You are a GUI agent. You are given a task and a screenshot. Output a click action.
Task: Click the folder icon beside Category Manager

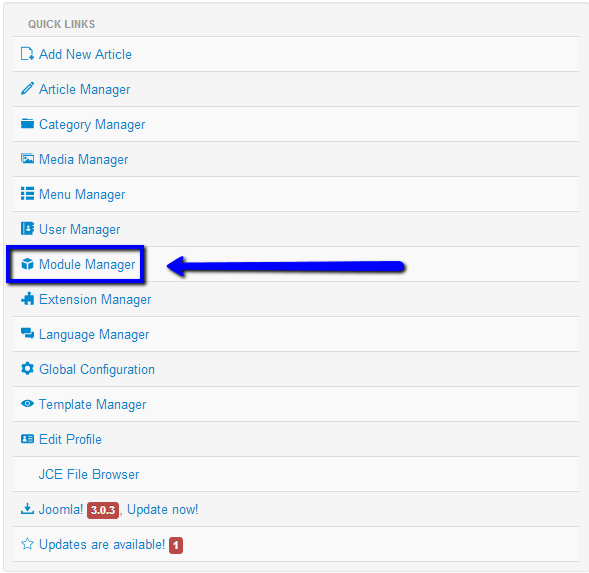click(27, 124)
